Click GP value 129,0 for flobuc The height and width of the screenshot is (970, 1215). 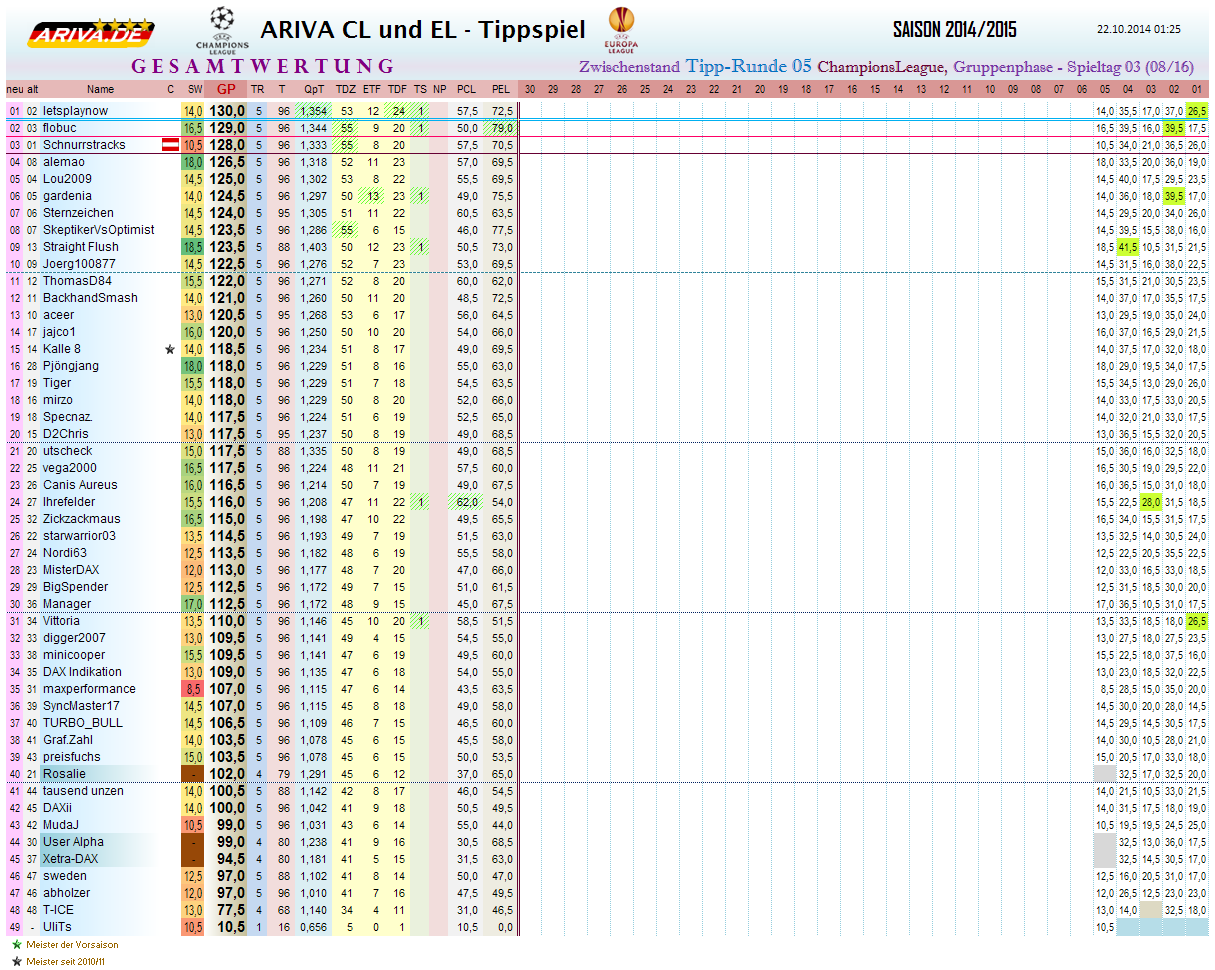[x=227, y=128]
